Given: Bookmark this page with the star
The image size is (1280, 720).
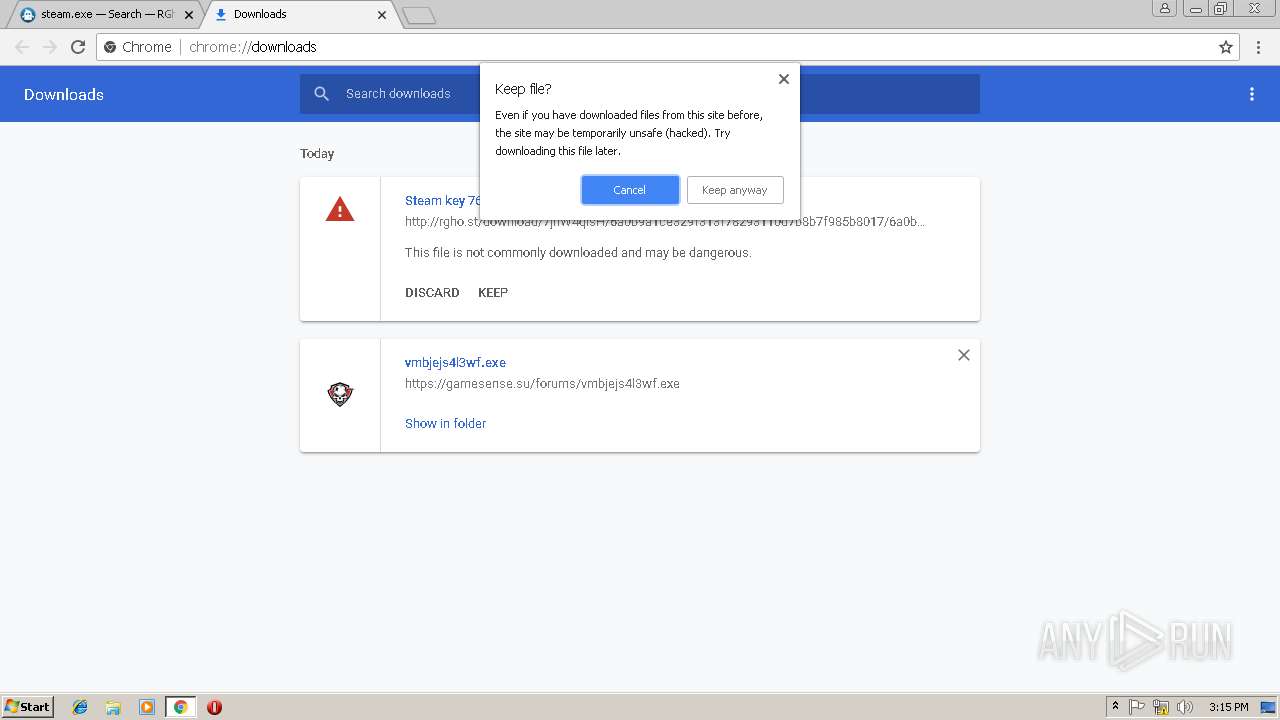Looking at the screenshot, I should click(x=1226, y=47).
